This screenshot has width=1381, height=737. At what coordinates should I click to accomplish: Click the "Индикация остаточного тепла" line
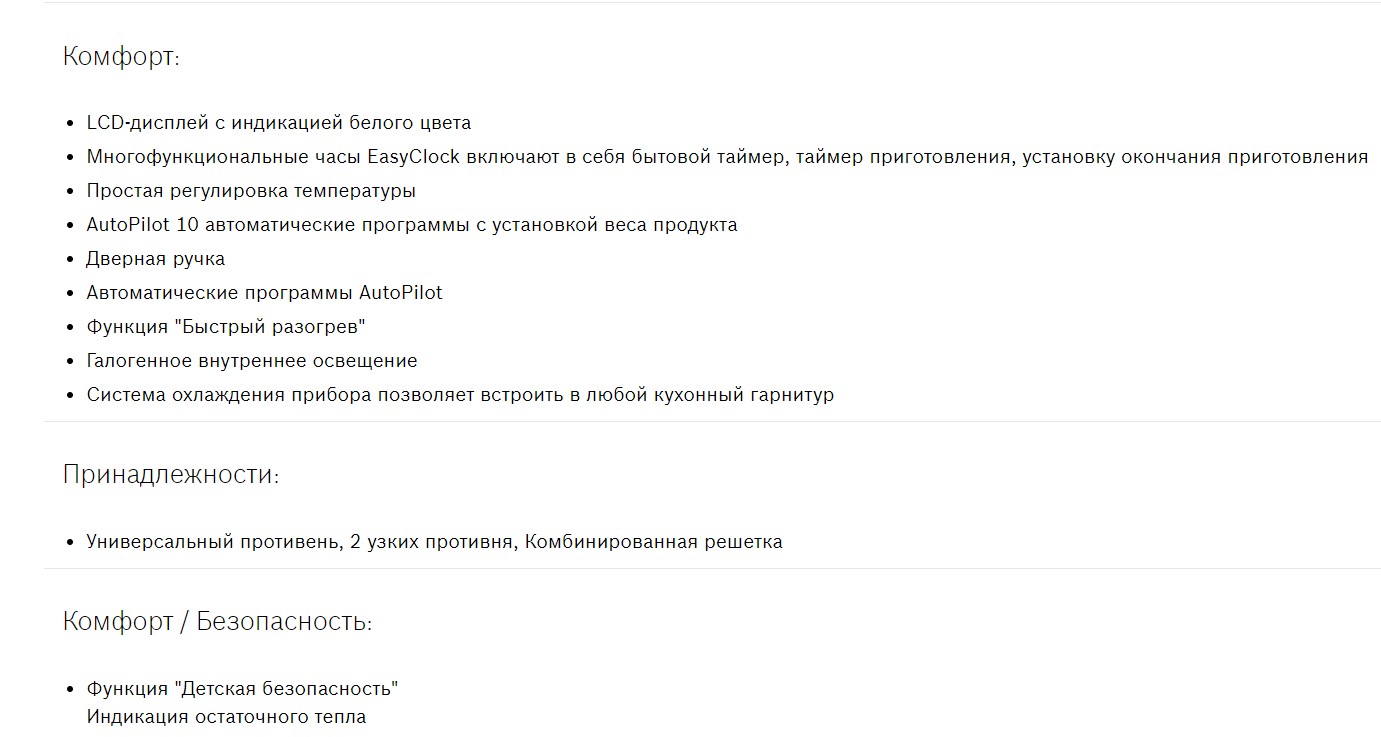click(226, 717)
